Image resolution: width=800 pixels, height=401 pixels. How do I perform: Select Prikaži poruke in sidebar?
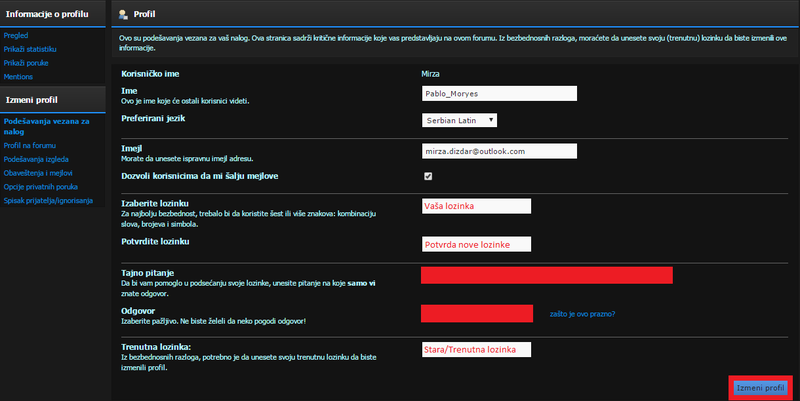click(27, 62)
